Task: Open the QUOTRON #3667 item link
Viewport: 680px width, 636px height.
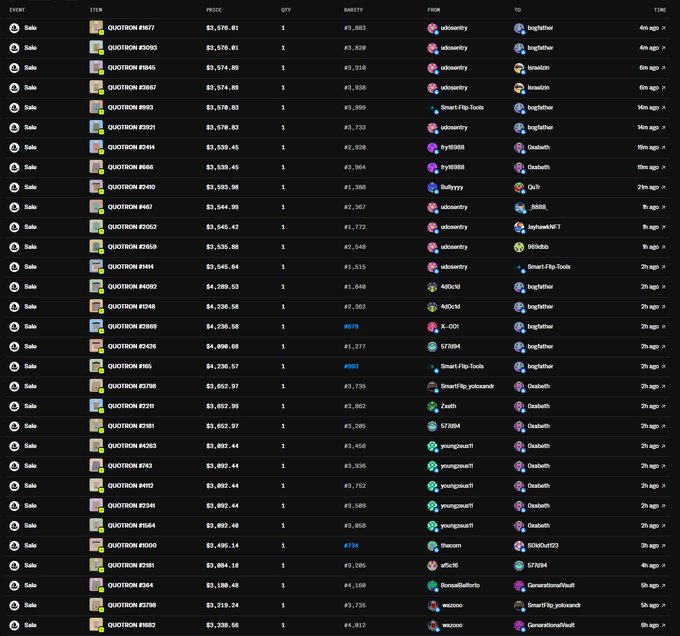Action: [x=132, y=88]
